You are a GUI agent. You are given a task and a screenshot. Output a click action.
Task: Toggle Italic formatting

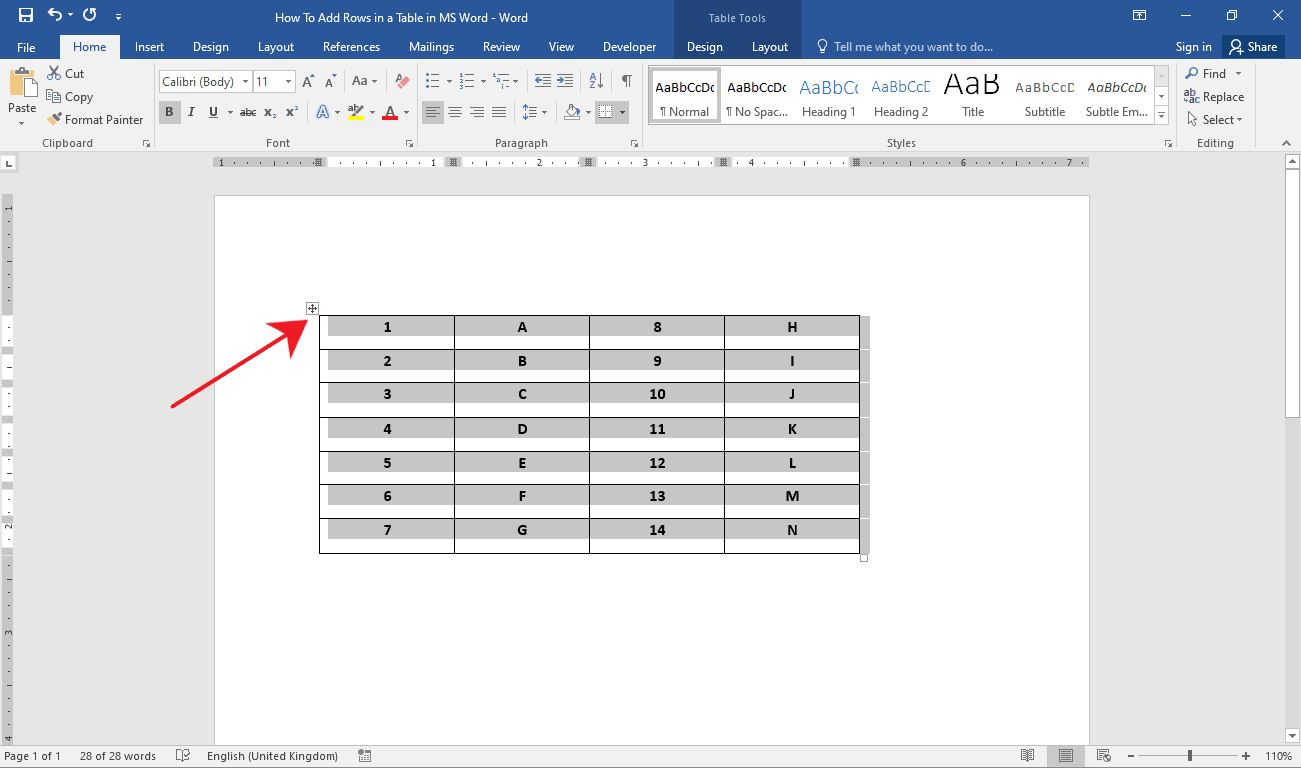coord(192,112)
